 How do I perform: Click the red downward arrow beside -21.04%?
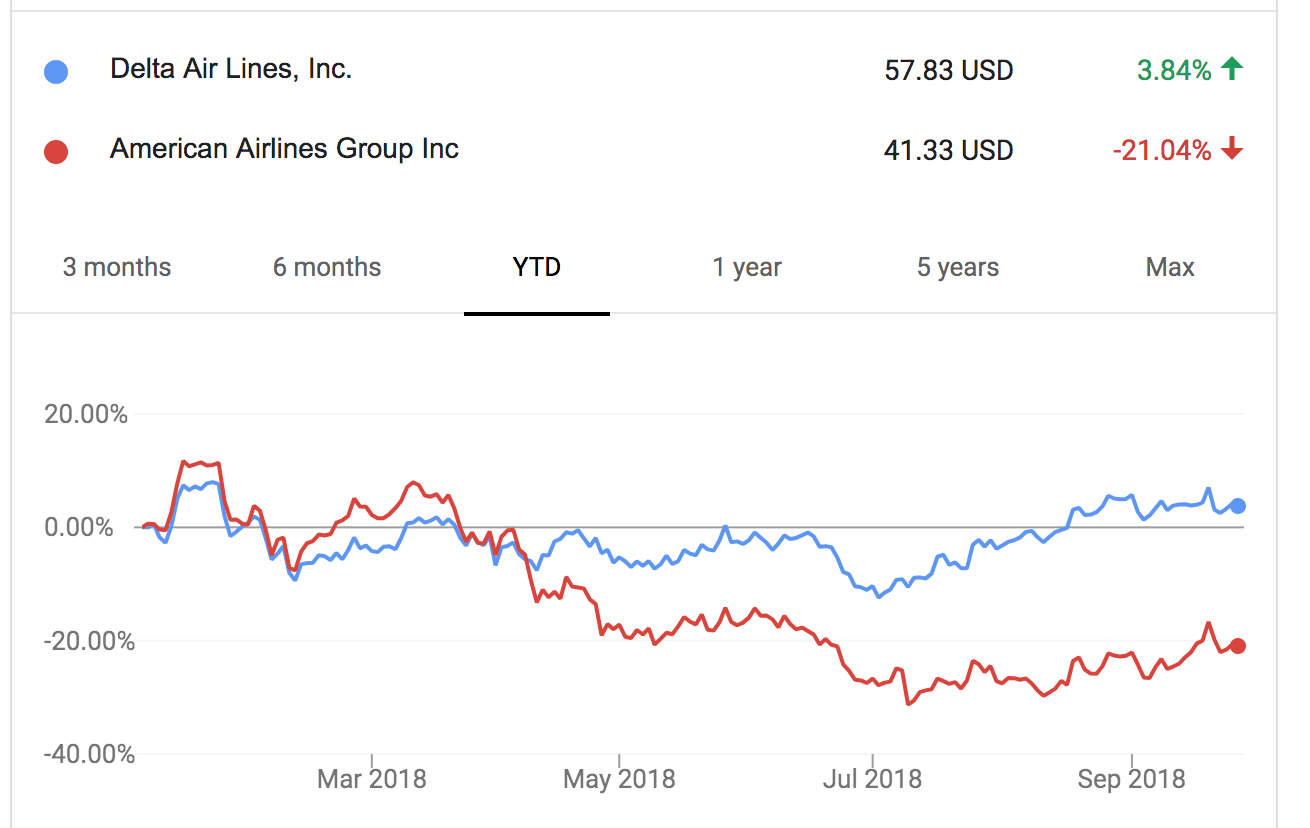[1231, 150]
